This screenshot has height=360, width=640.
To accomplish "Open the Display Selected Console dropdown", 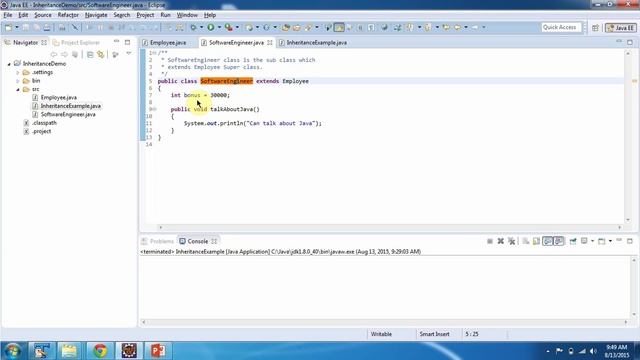I will (593, 241).
